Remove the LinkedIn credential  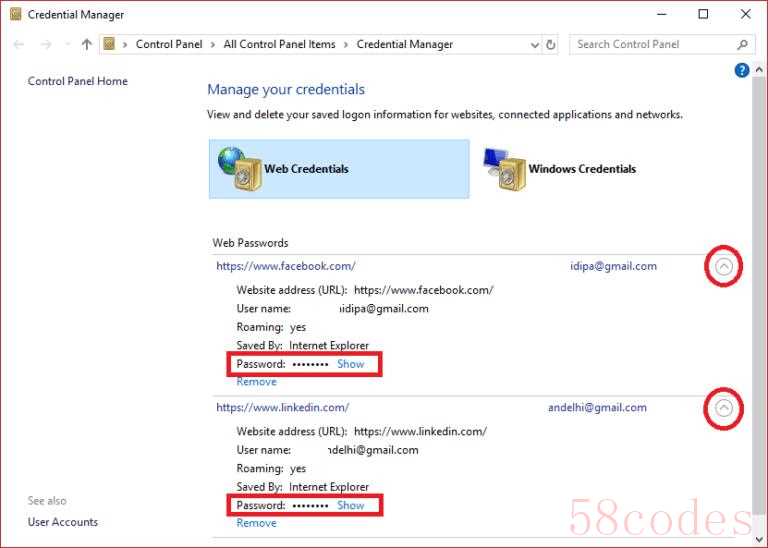257,524
